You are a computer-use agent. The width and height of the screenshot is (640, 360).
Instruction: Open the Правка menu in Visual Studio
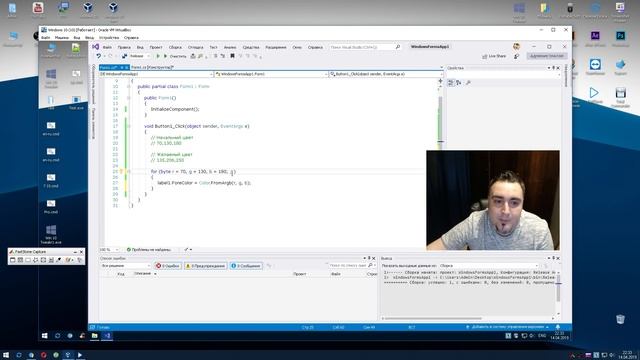(124, 47)
